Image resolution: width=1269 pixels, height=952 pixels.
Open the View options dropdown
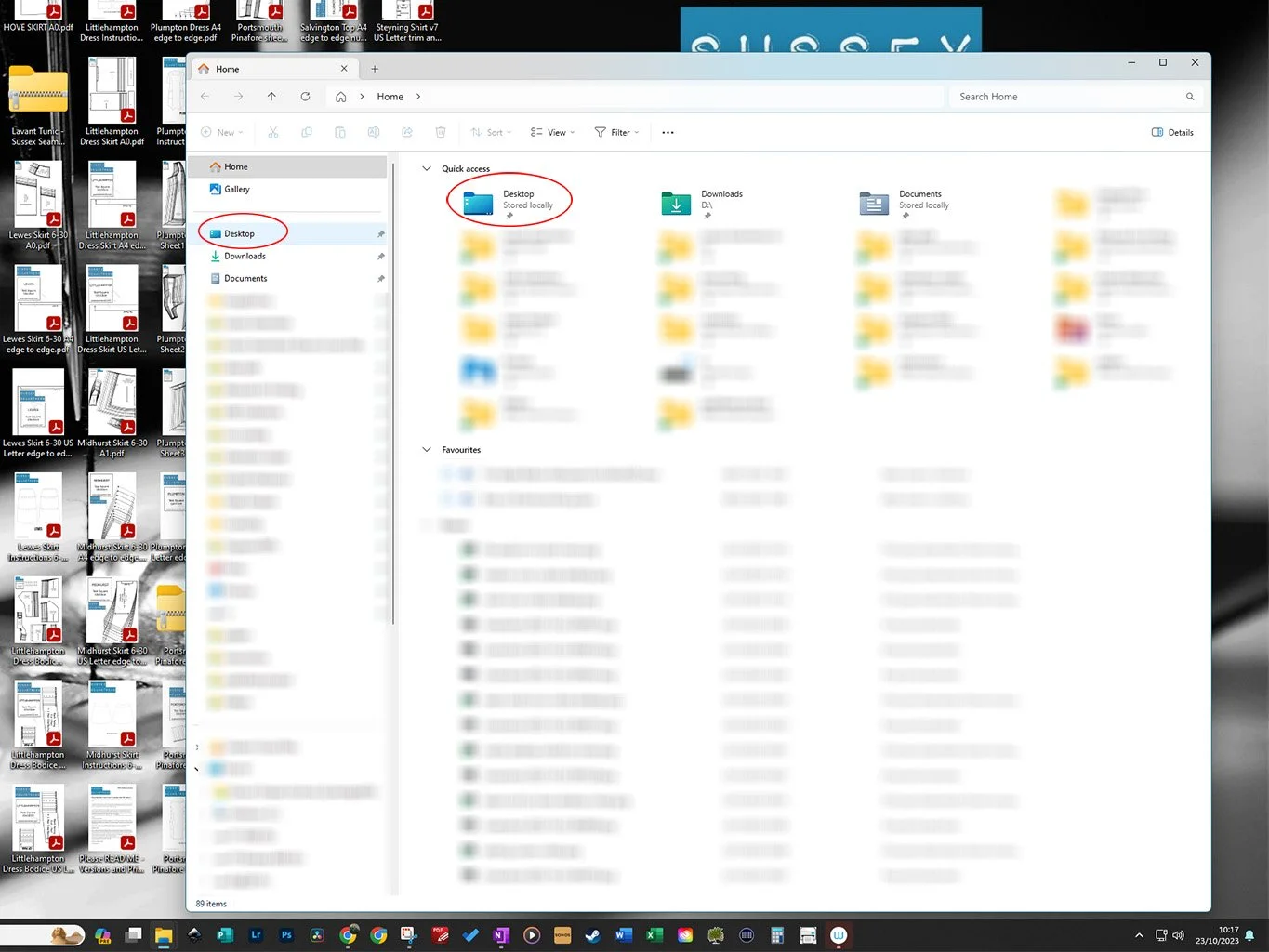click(552, 132)
